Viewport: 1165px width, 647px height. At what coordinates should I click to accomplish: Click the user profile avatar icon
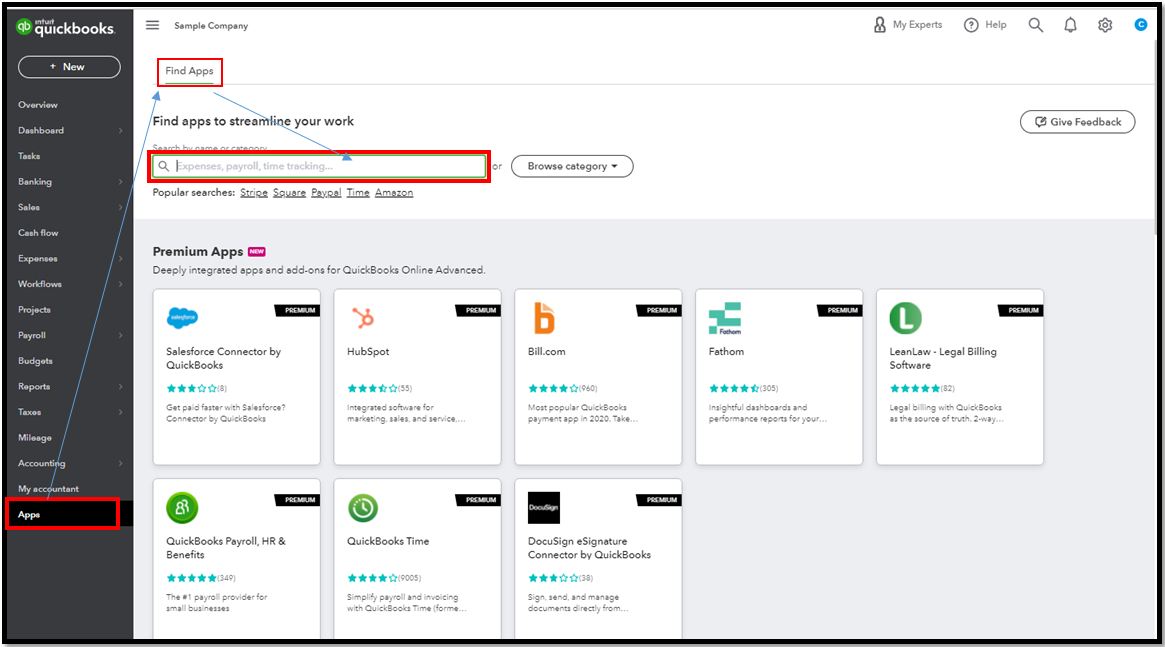click(1140, 25)
